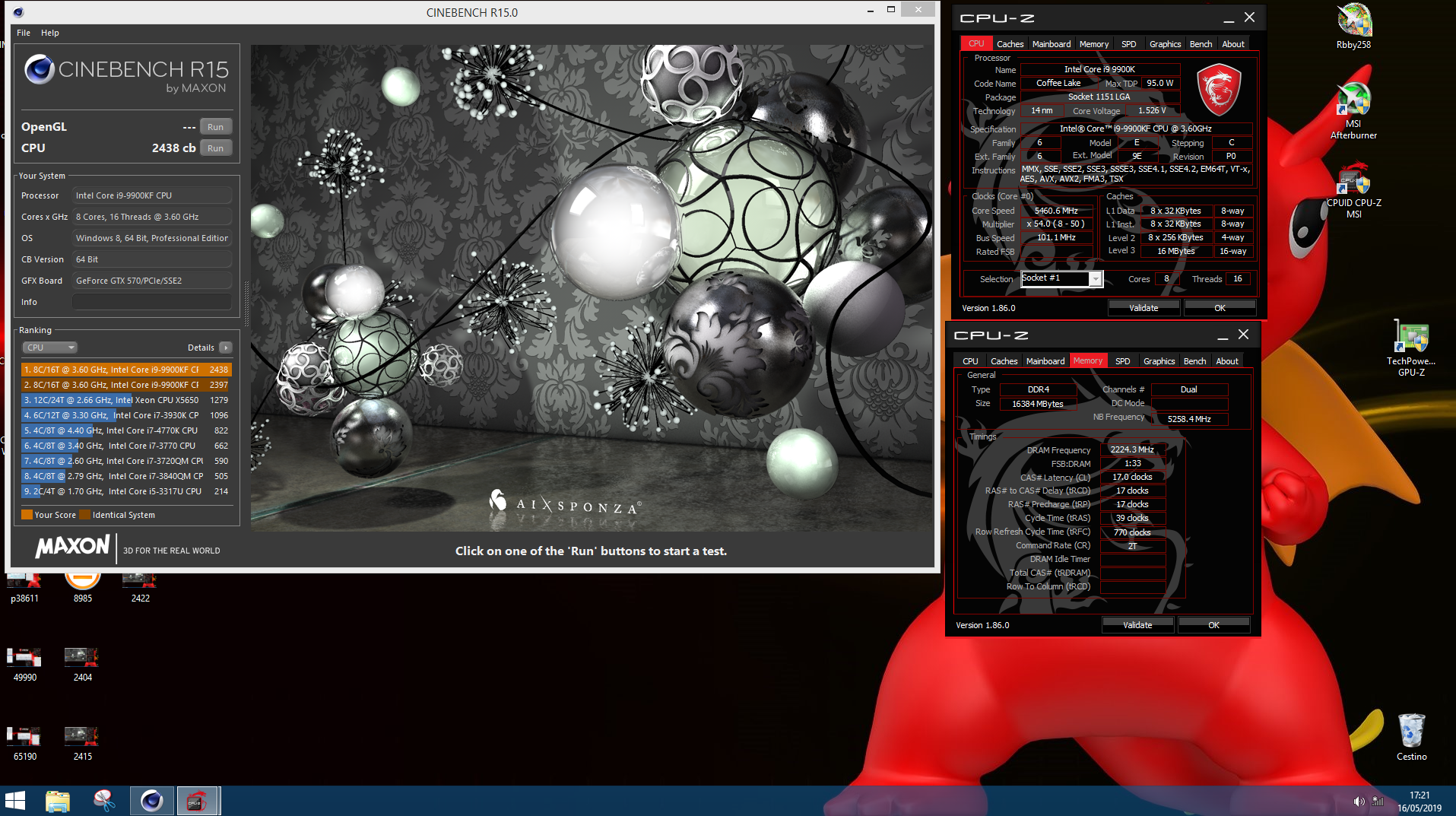Minimize the lower CPU-Z Memory window
This screenshot has width=1456, height=816.
point(1223,335)
